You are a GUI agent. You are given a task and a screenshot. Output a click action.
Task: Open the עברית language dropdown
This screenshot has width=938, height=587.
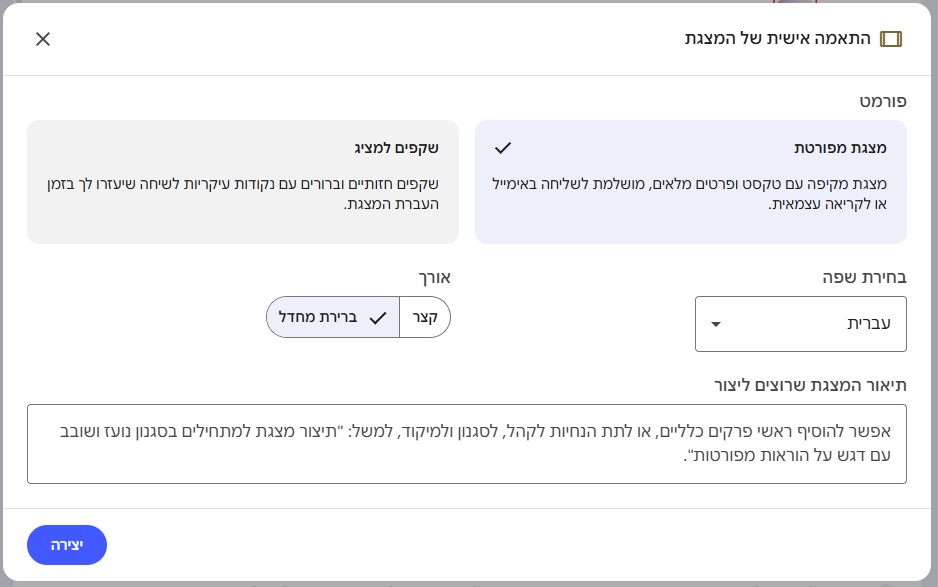coord(800,324)
